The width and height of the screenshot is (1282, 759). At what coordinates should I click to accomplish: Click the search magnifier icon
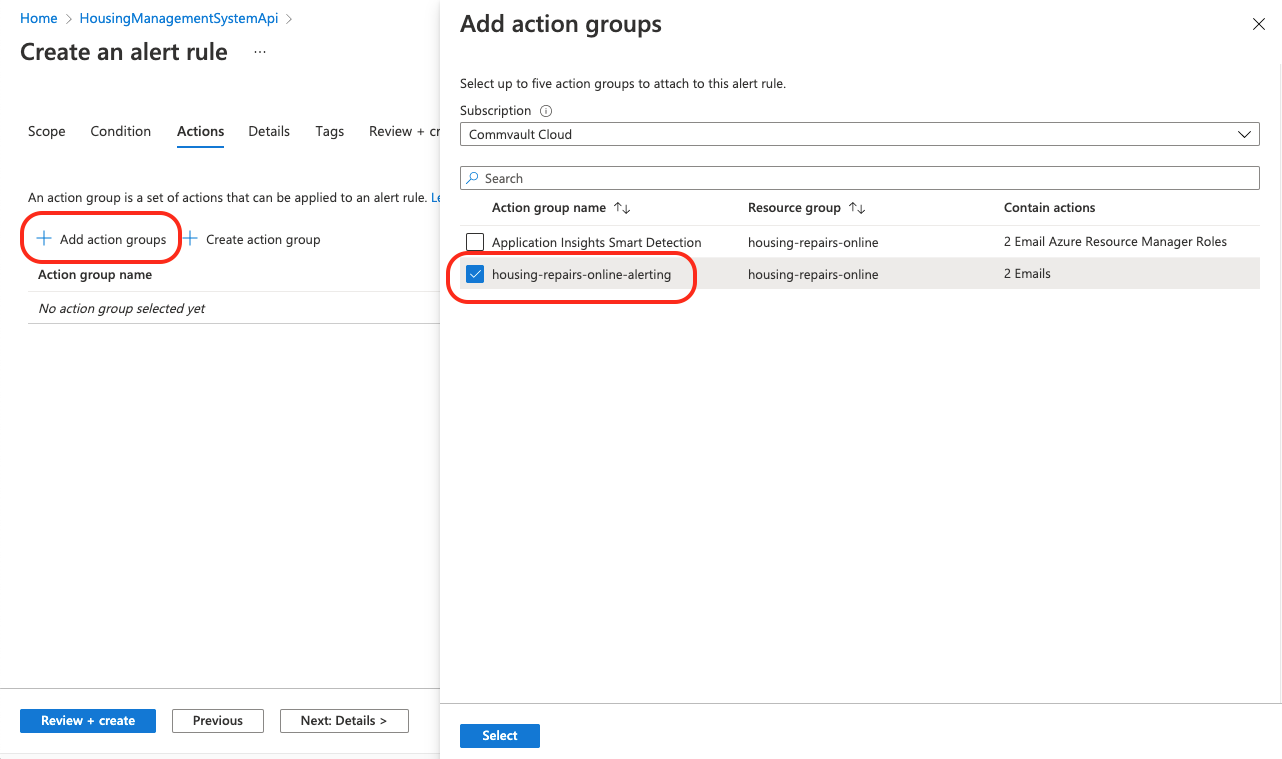pyautogui.click(x=473, y=178)
